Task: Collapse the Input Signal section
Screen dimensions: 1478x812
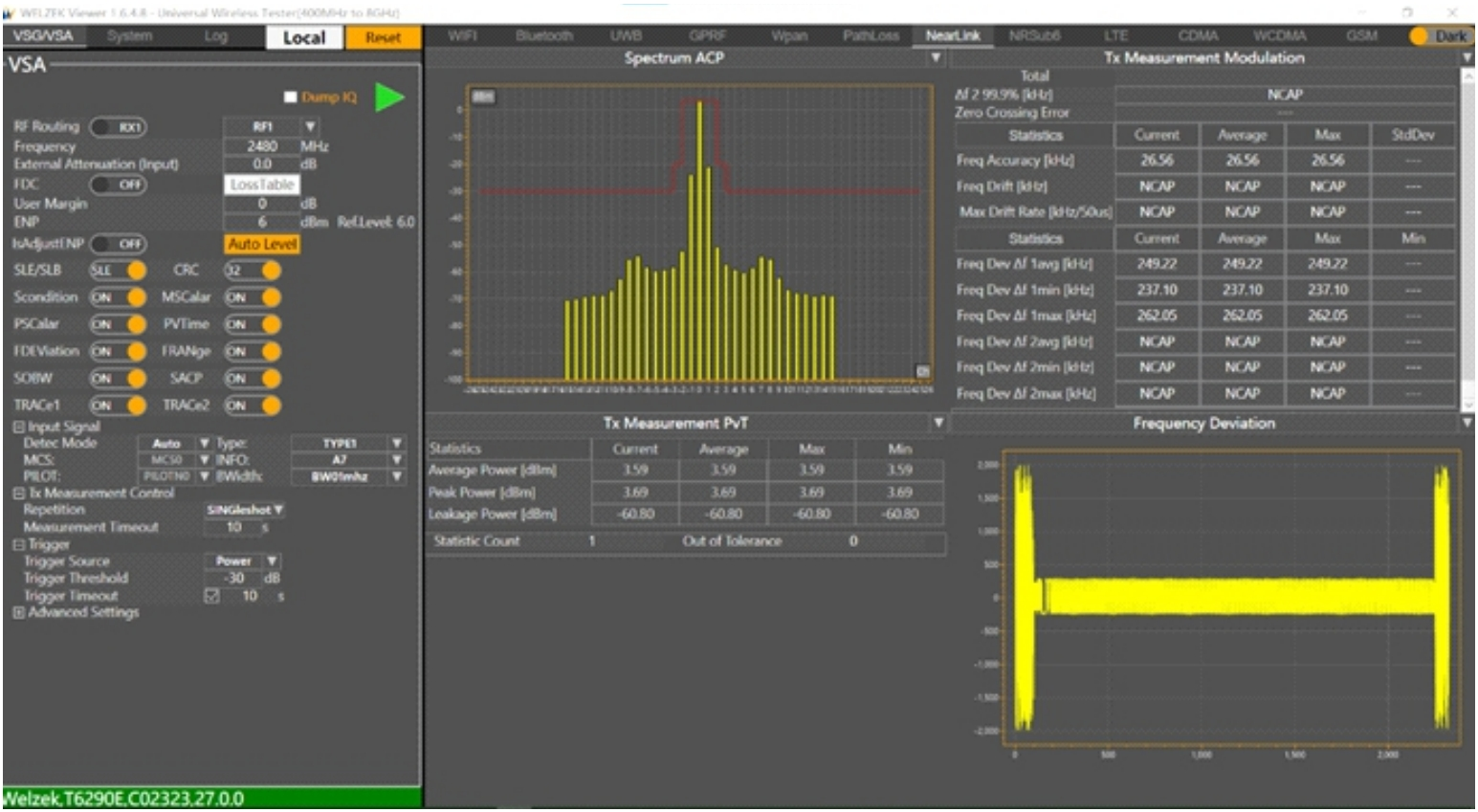Action: [19, 427]
